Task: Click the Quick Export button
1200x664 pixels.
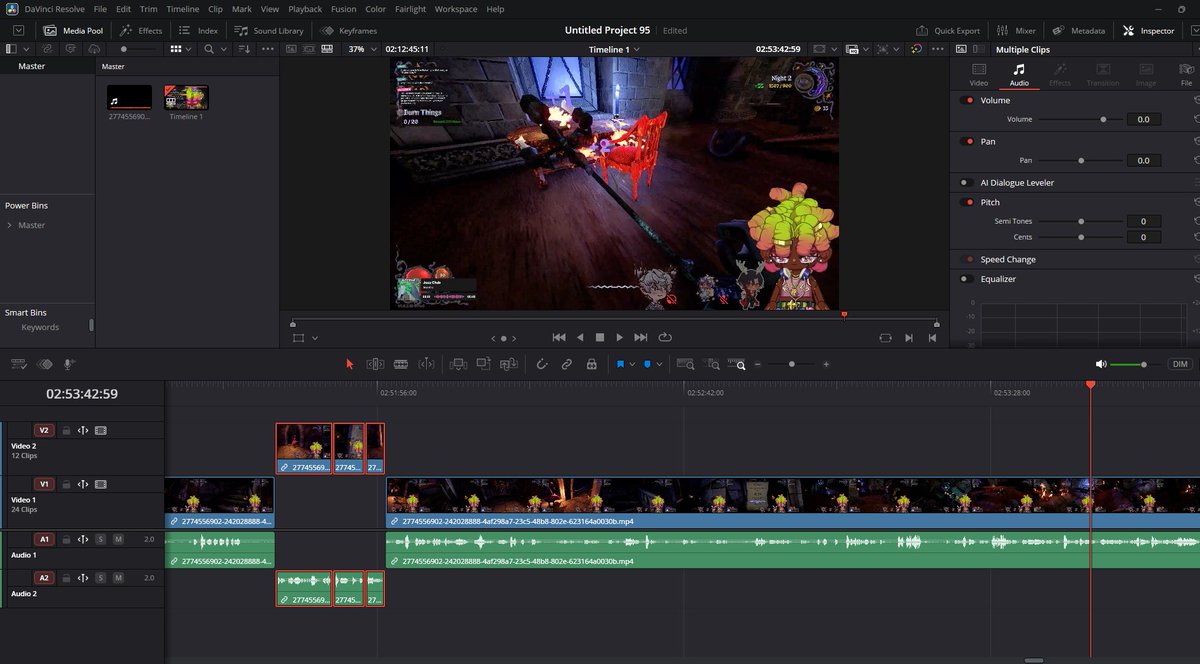Action: click(948, 30)
